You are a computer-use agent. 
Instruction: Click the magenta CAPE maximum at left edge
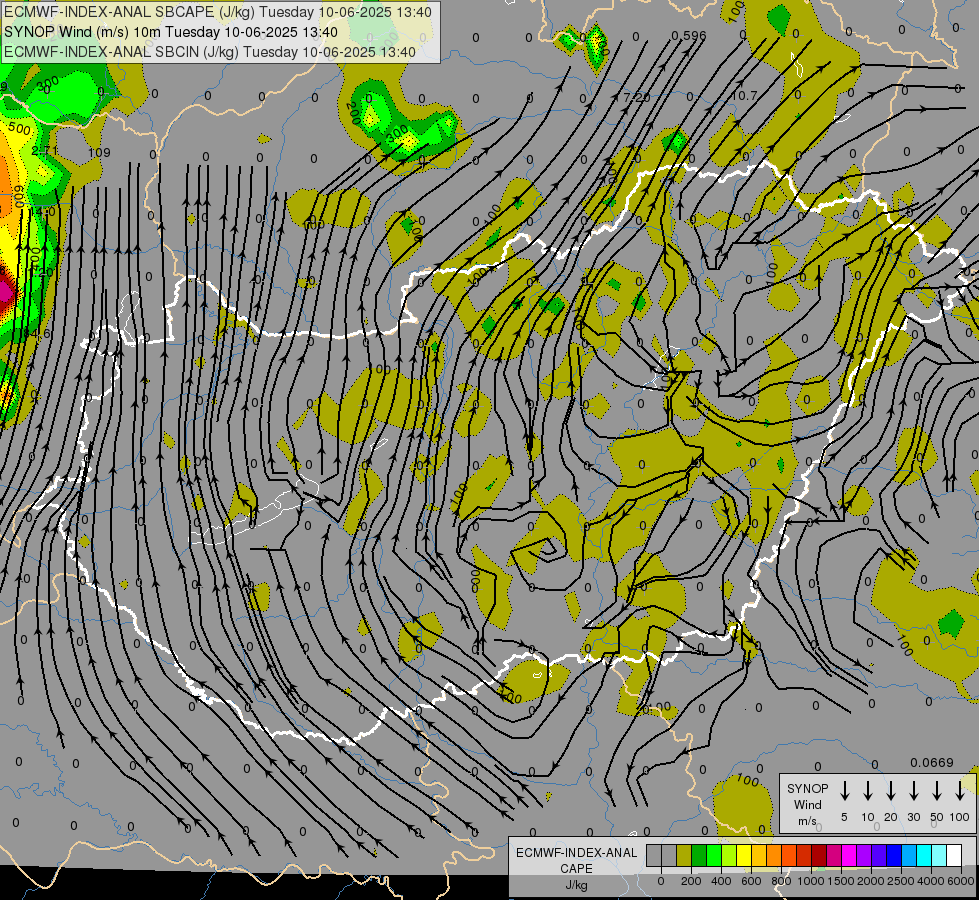click(5, 291)
